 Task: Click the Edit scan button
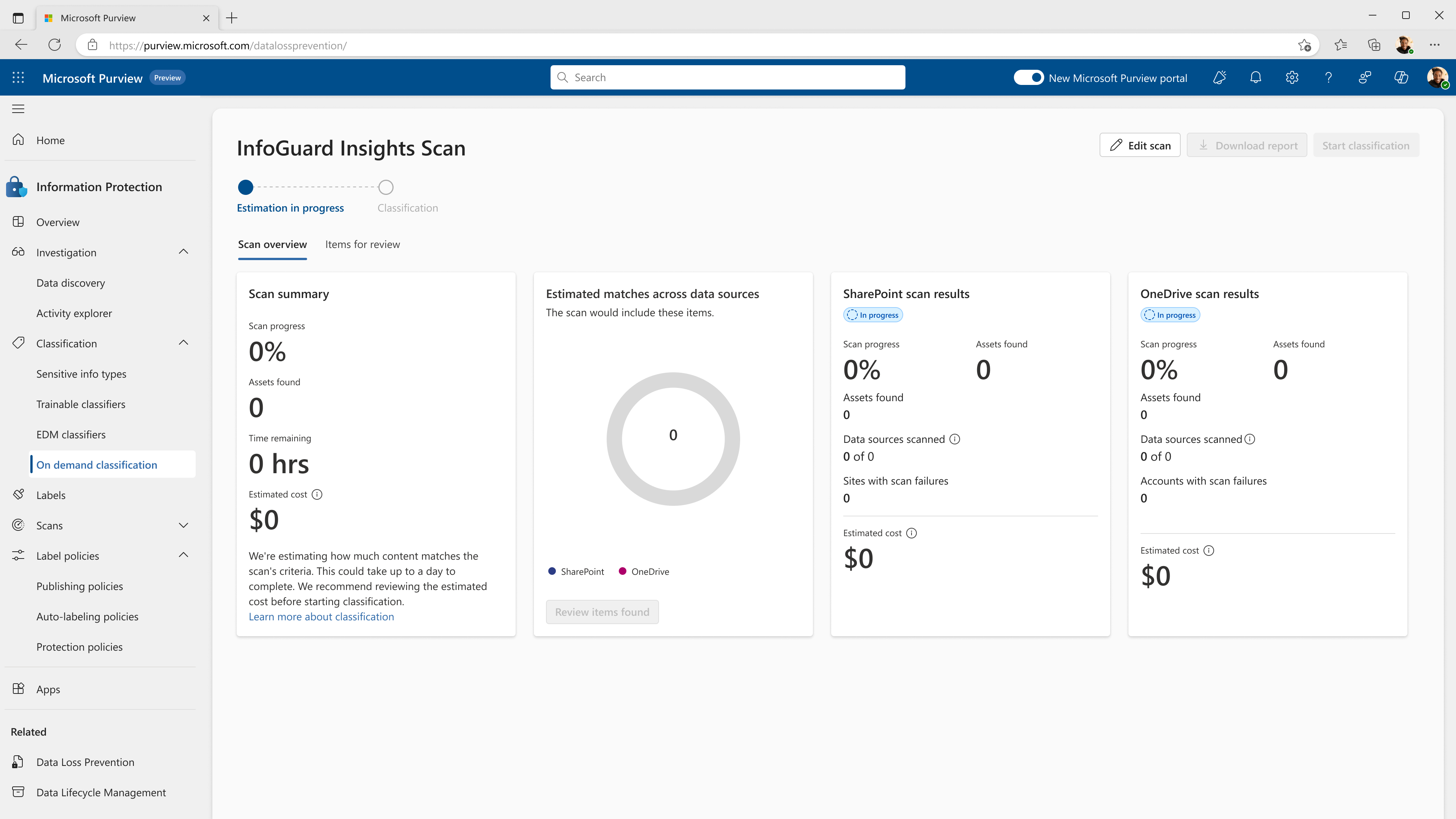tap(1139, 145)
